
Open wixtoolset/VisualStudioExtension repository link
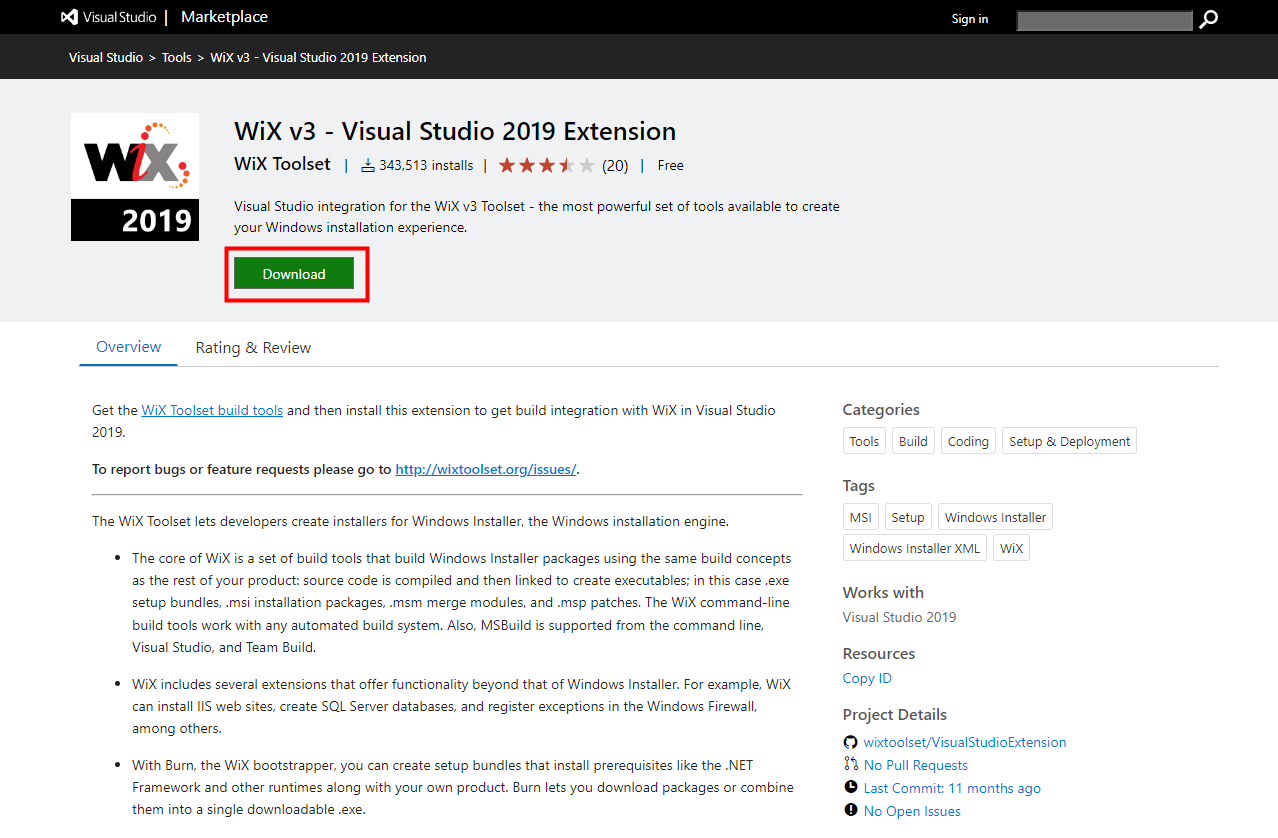click(965, 742)
